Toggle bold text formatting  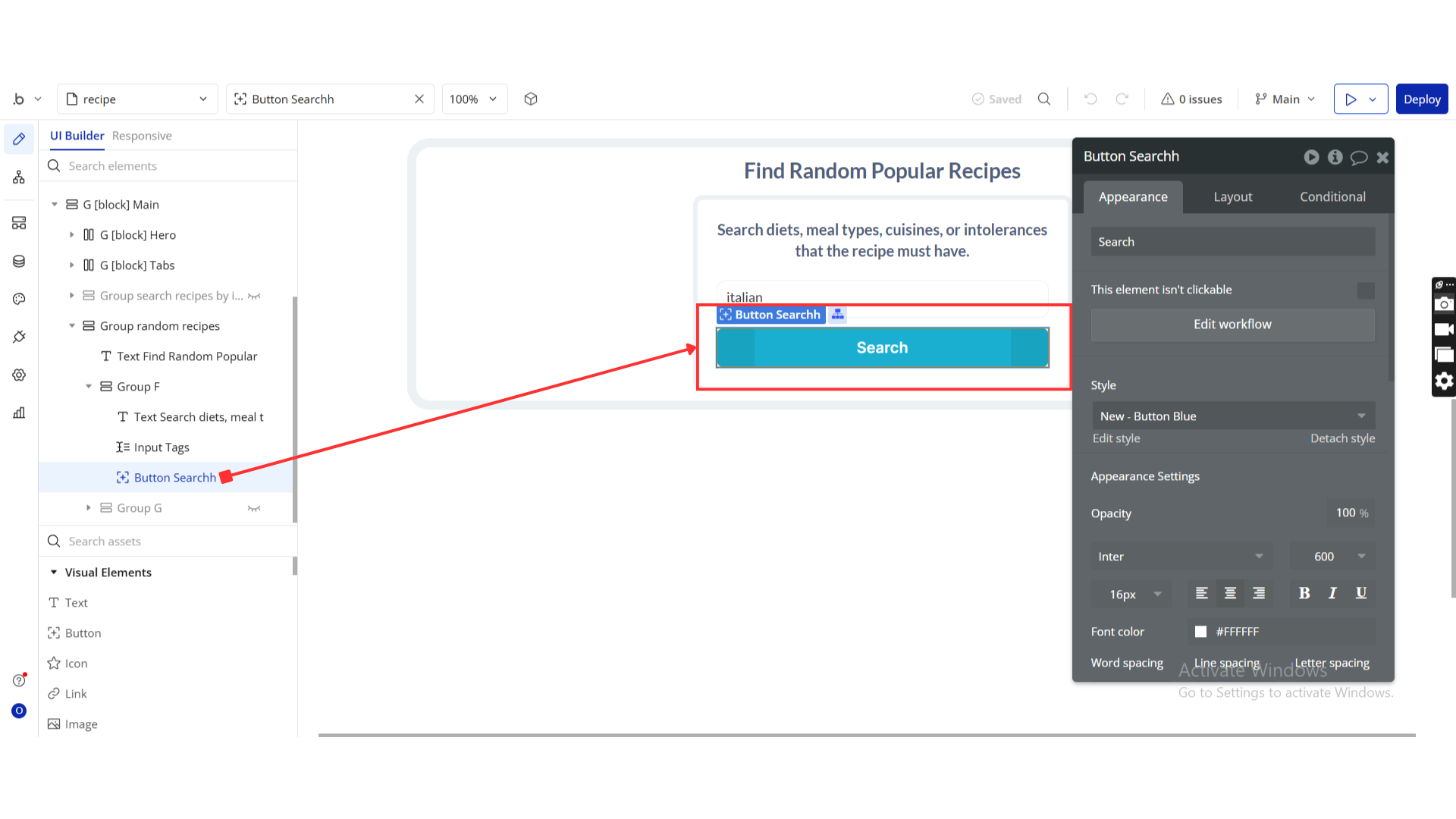click(x=1304, y=593)
